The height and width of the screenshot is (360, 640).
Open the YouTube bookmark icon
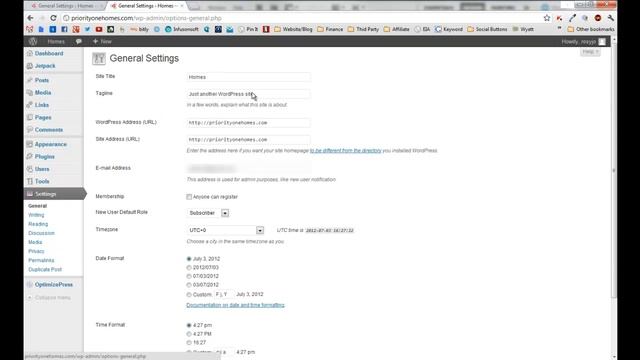[99, 29]
